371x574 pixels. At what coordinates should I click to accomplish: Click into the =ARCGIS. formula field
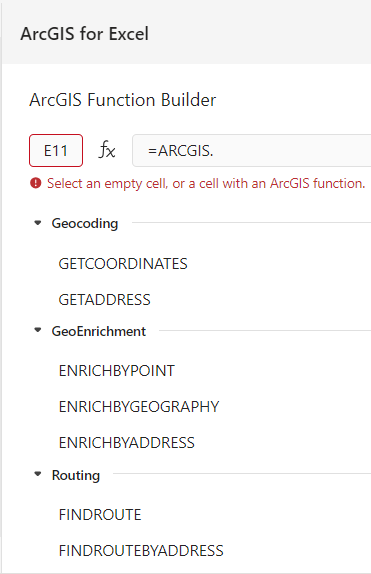(251, 150)
